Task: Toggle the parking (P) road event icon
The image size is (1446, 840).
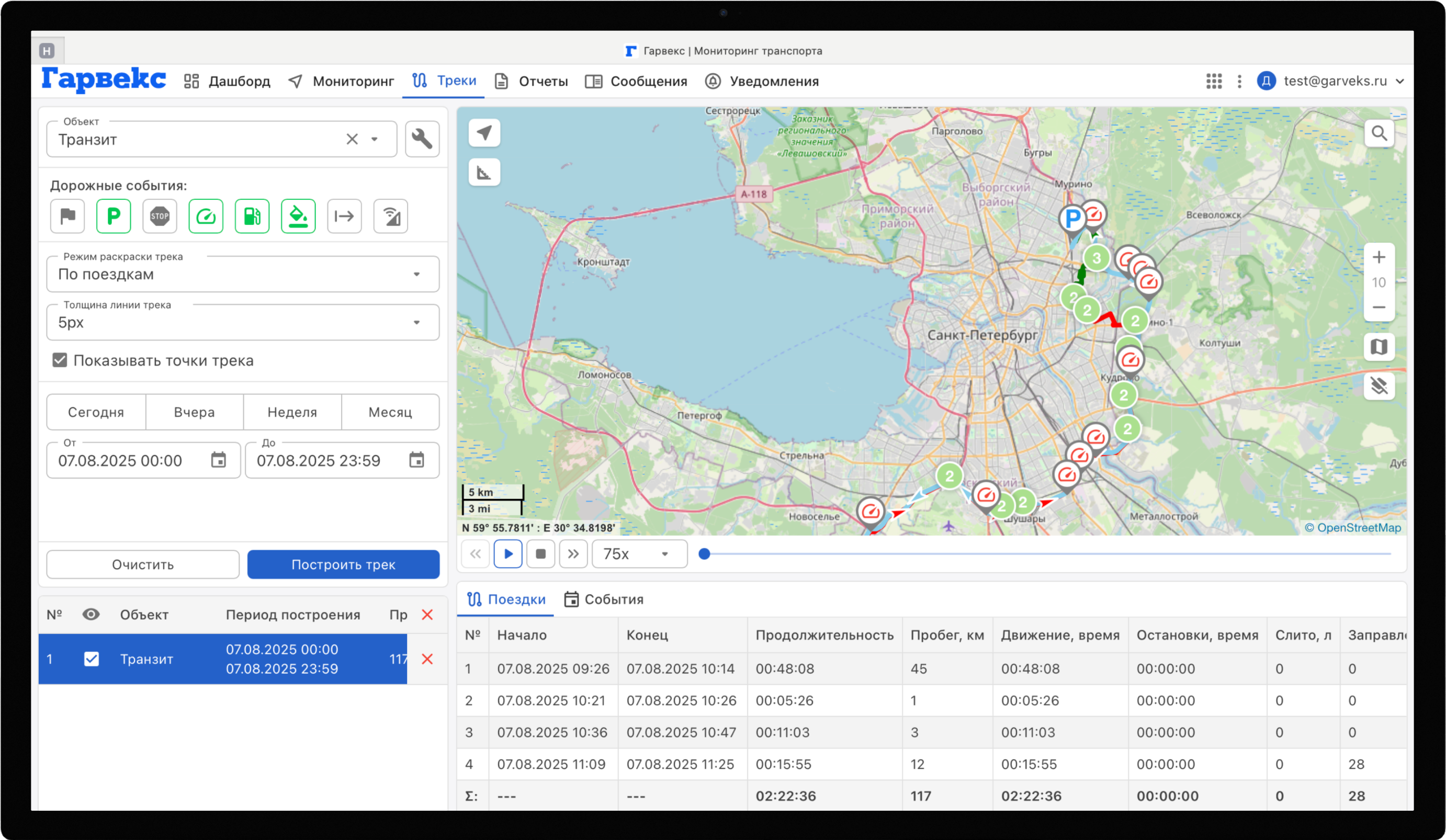Action: point(114,217)
